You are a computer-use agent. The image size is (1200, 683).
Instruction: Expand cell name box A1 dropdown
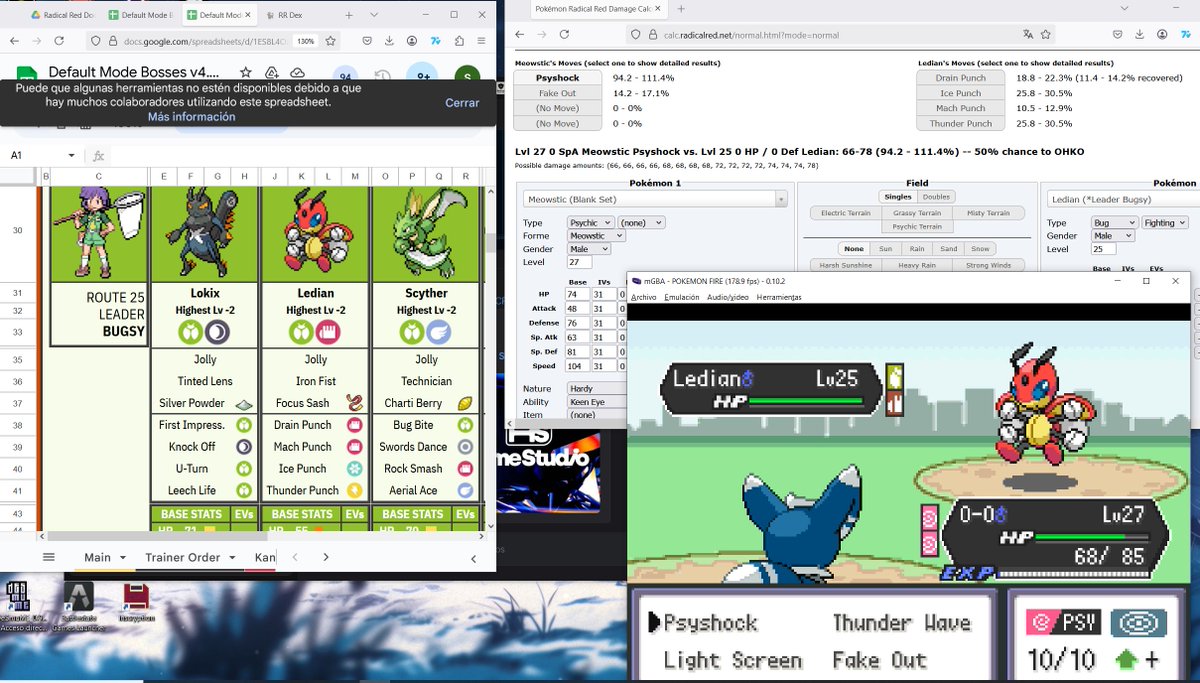click(71, 156)
